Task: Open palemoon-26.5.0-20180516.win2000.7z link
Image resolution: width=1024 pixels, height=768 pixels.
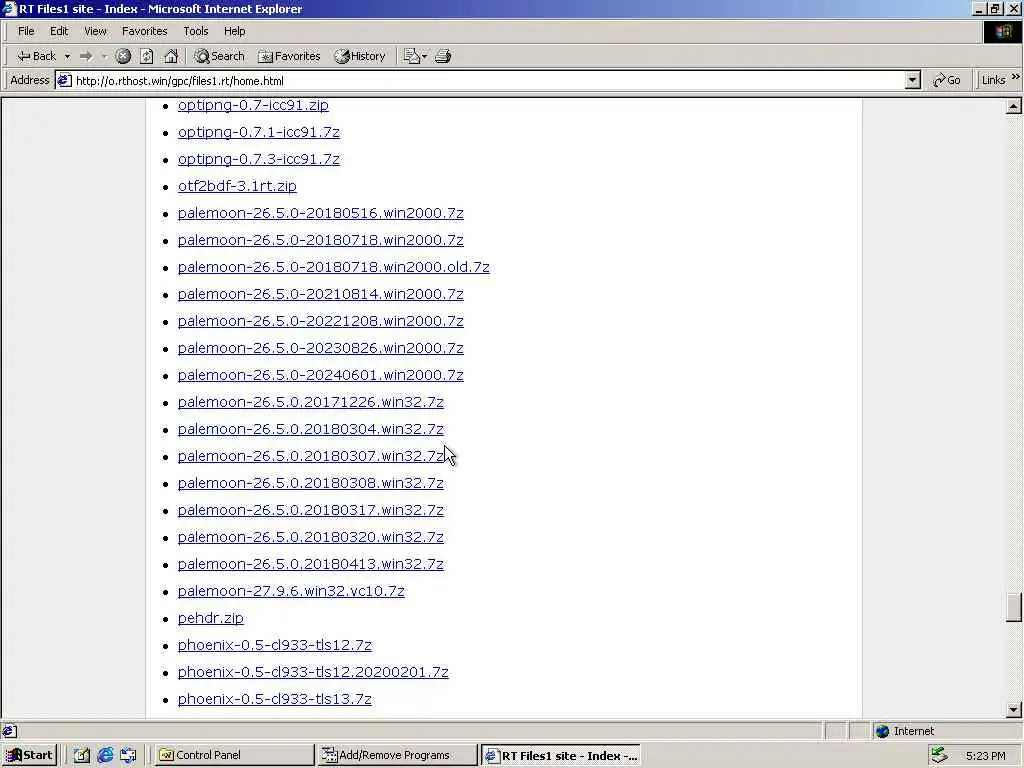Action: click(321, 213)
